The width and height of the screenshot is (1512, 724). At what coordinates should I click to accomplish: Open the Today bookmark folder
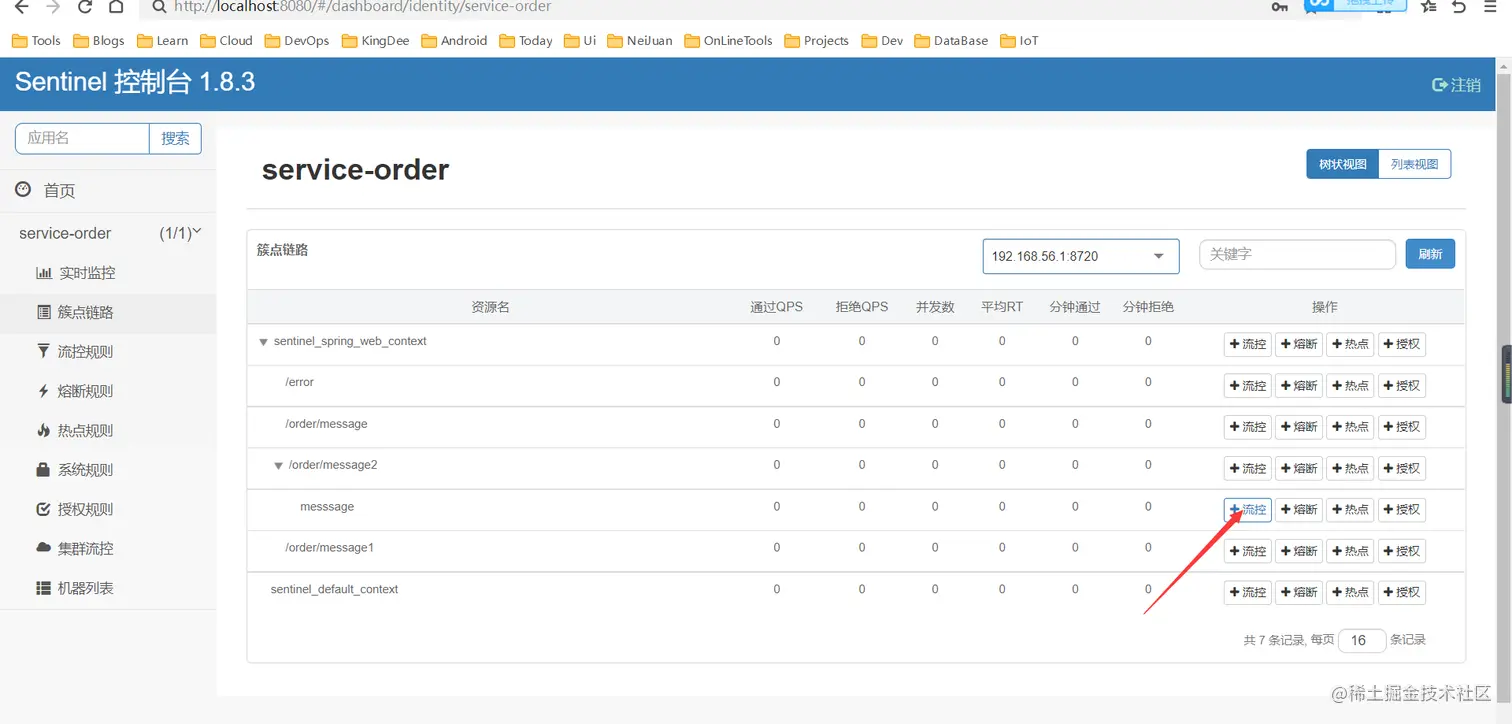[525, 41]
